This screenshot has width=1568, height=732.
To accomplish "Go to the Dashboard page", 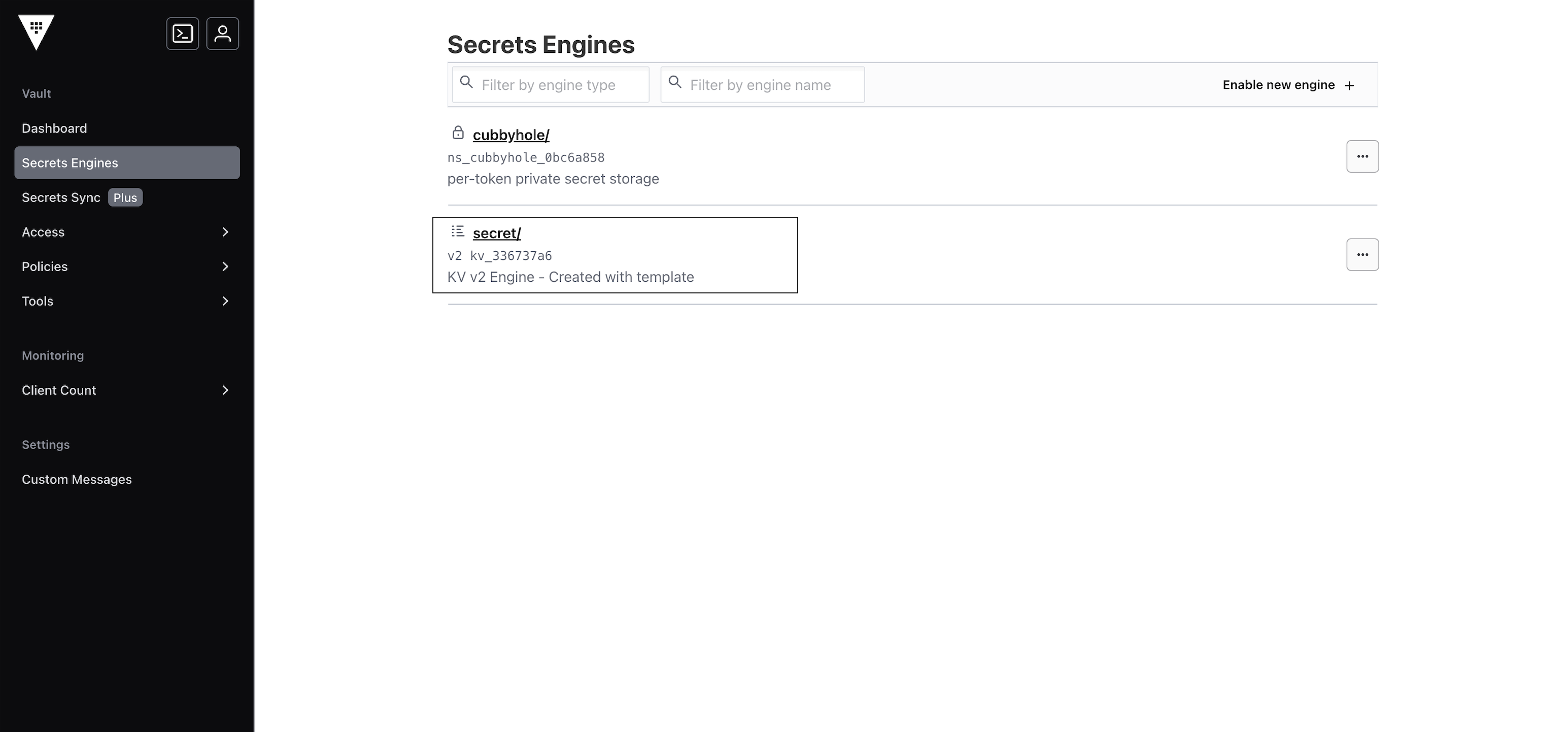I will (54, 128).
